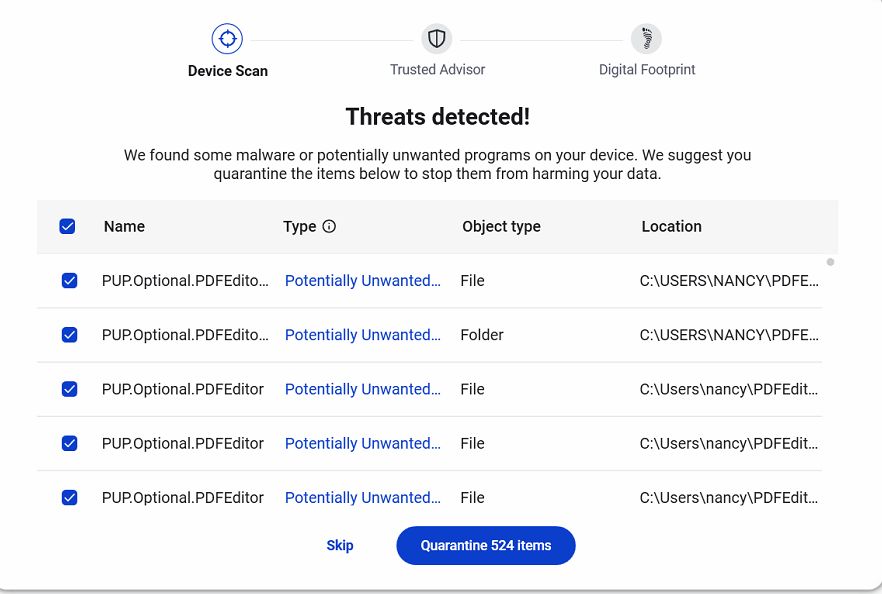882x594 pixels.
Task: Click the Name column header
Action: (124, 227)
